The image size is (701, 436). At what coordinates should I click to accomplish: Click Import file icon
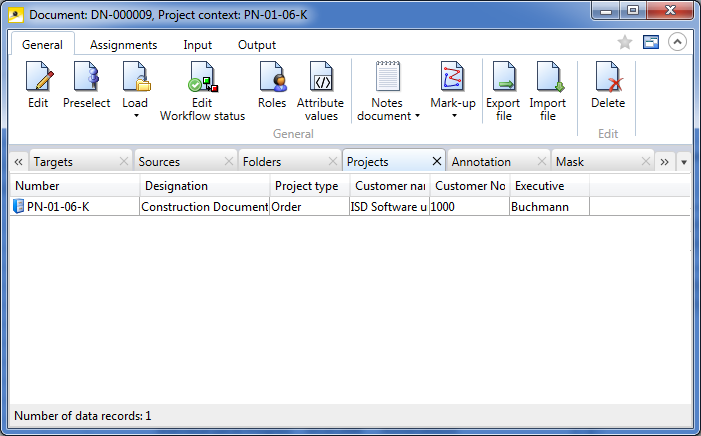point(549,77)
